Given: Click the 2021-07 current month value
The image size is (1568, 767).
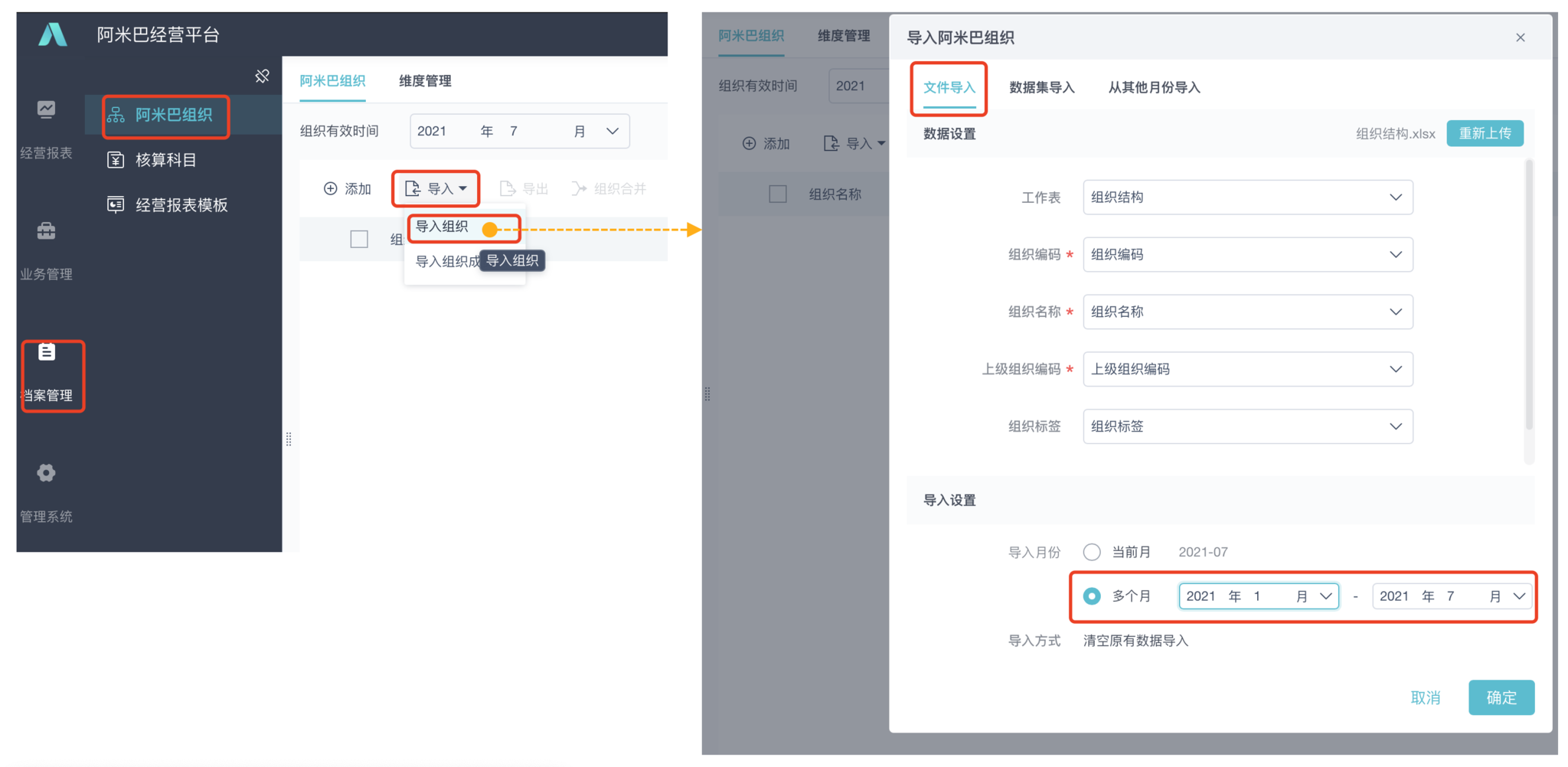Looking at the screenshot, I should [x=1203, y=552].
